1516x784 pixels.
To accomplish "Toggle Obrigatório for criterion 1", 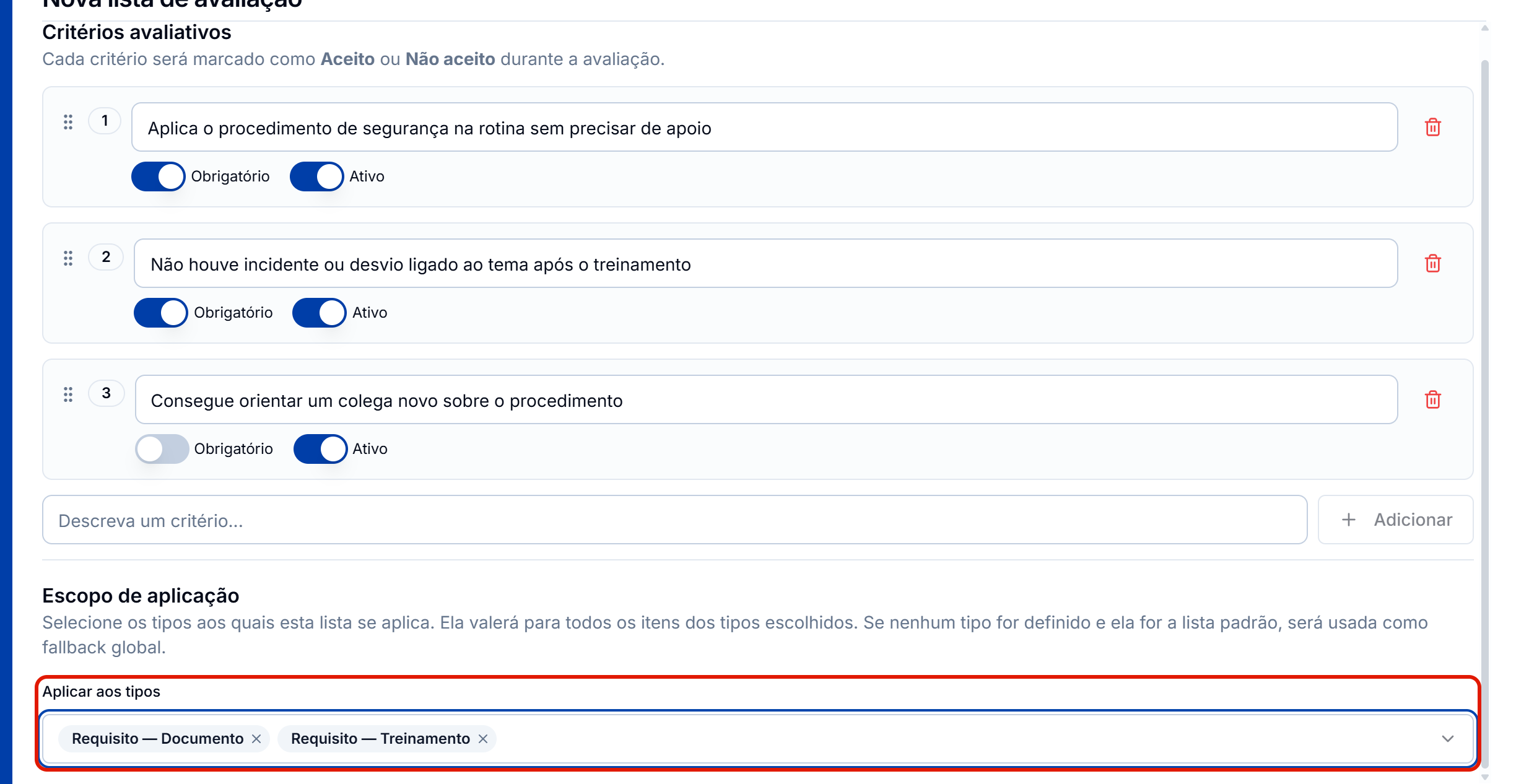I will tap(159, 176).
